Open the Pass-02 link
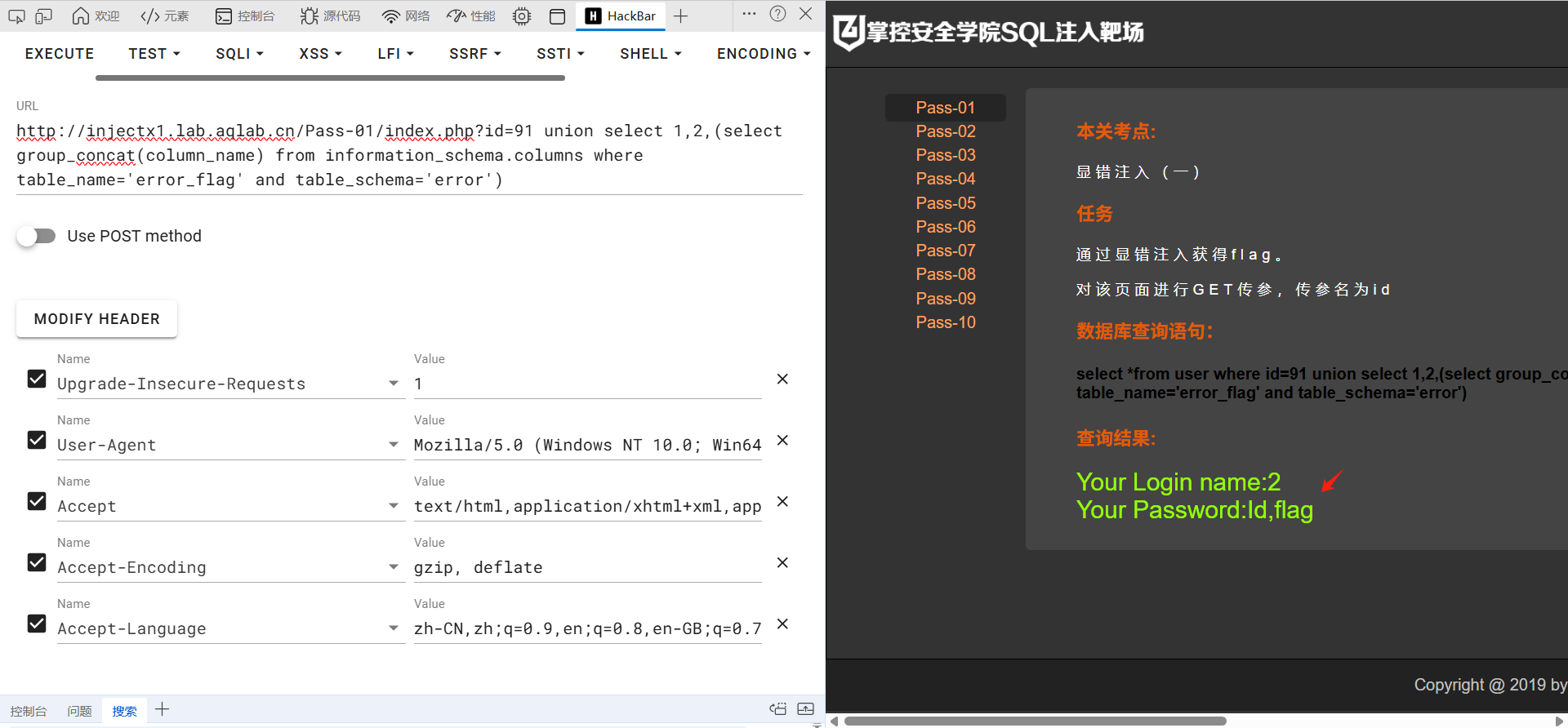The height and width of the screenshot is (728, 1568). 946,131
